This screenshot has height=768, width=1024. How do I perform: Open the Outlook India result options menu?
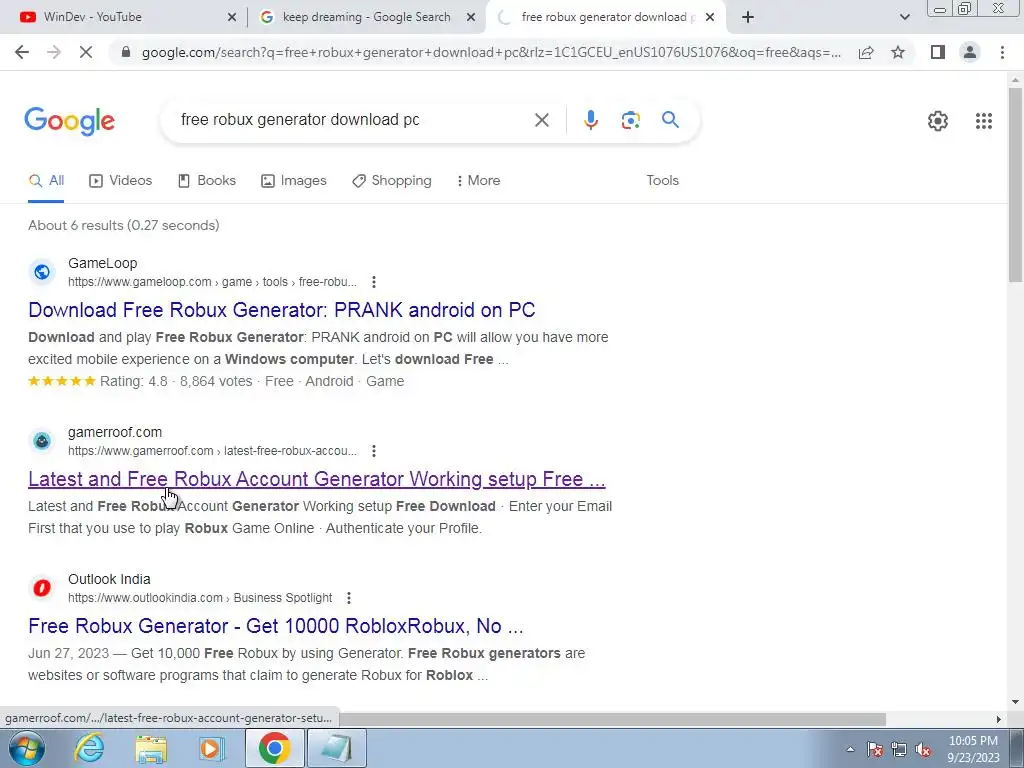[349, 598]
